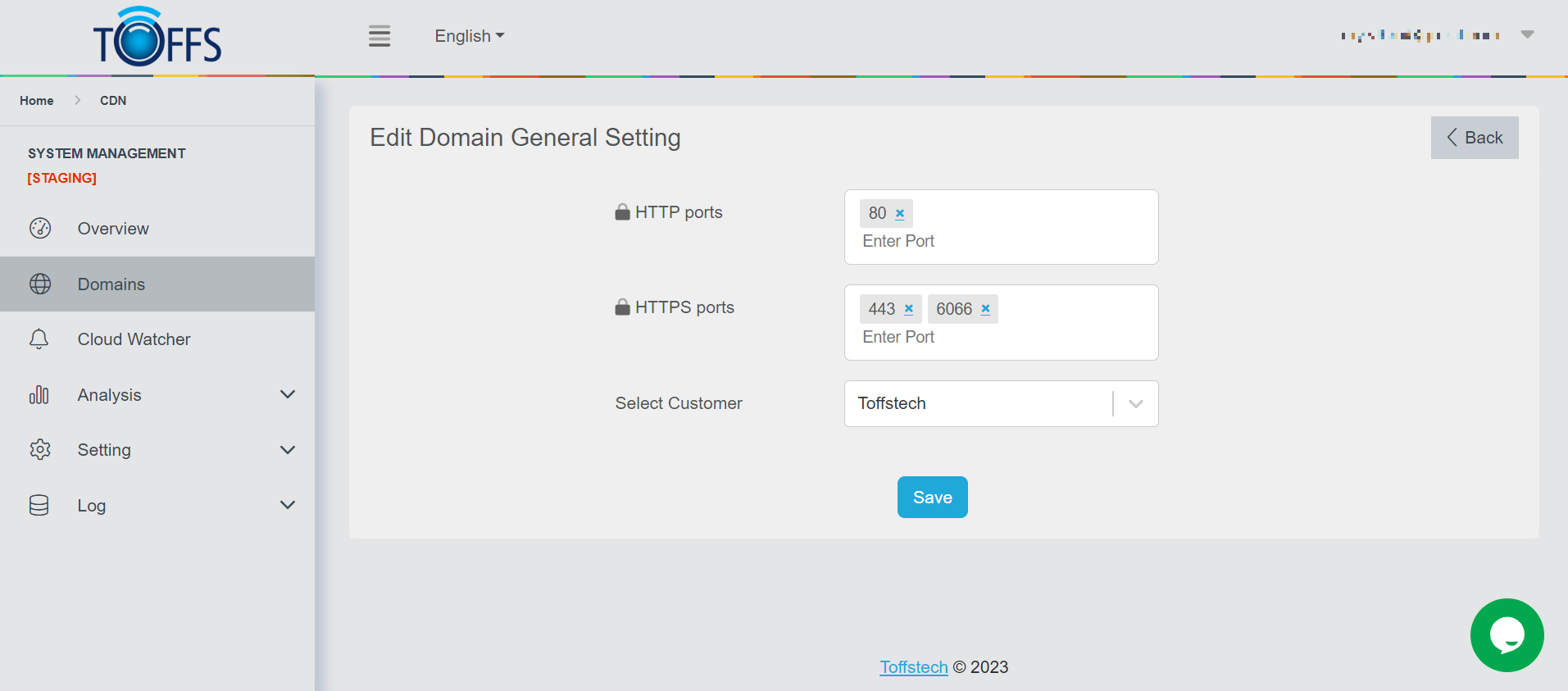
Task: Click the Overview gauge icon
Action: tap(40, 229)
